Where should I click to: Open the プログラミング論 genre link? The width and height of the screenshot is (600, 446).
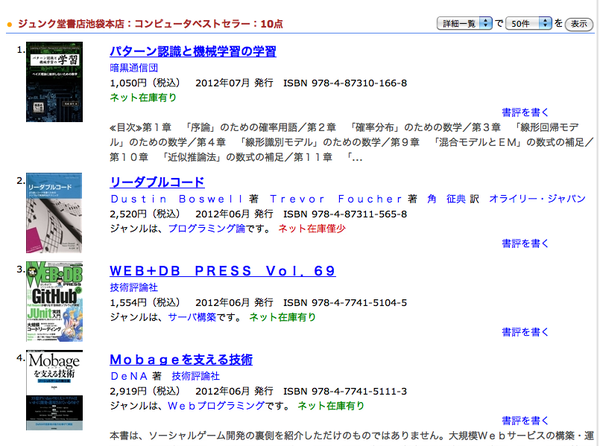(207, 229)
